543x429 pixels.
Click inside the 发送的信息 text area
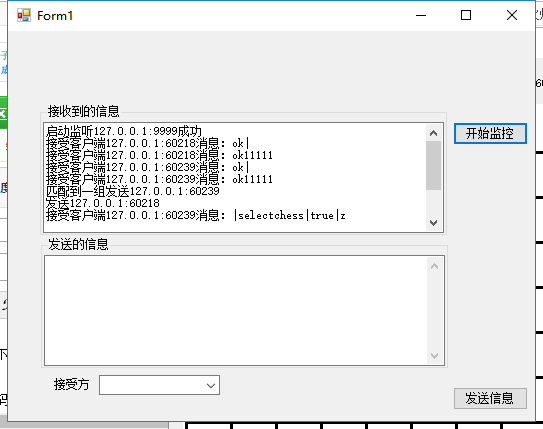point(235,311)
